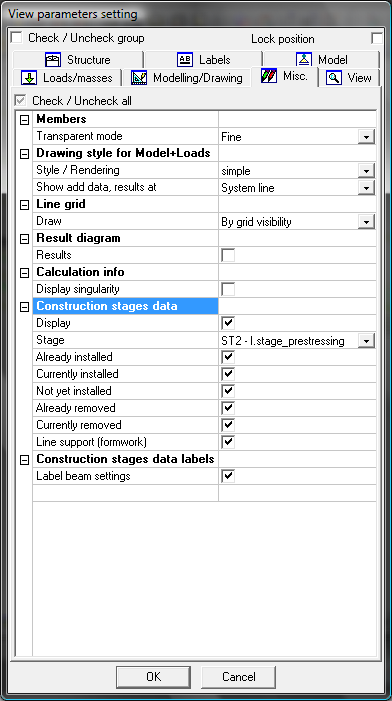
Task: Toggle the Check / Uncheck group checkbox
Action: click(x=17, y=38)
